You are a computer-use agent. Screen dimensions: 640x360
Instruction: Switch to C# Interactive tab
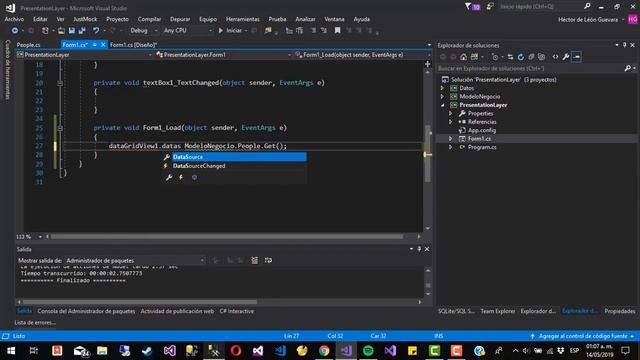(237, 311)
